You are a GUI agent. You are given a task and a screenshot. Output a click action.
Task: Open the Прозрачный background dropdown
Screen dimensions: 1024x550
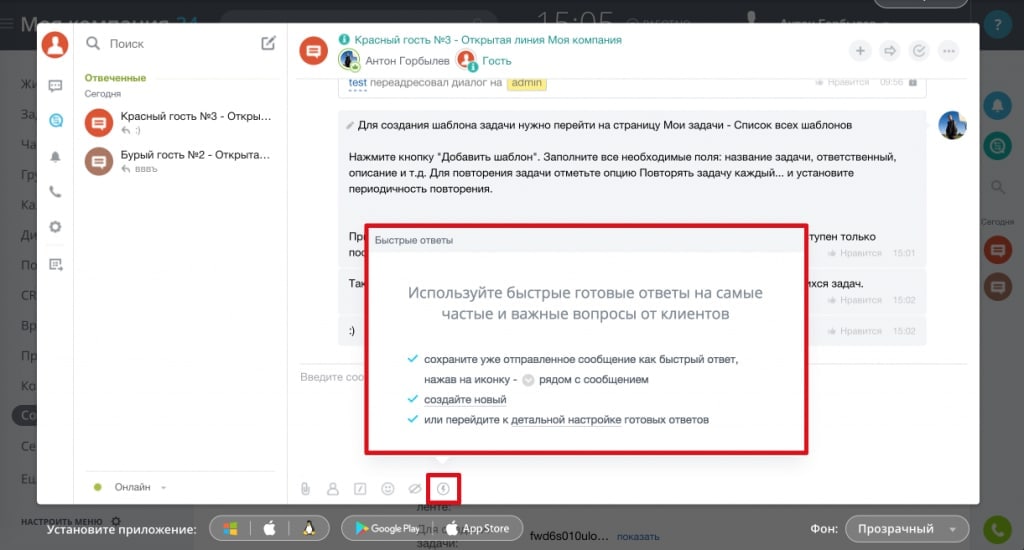pyautogui.click(x=906, y=529)
